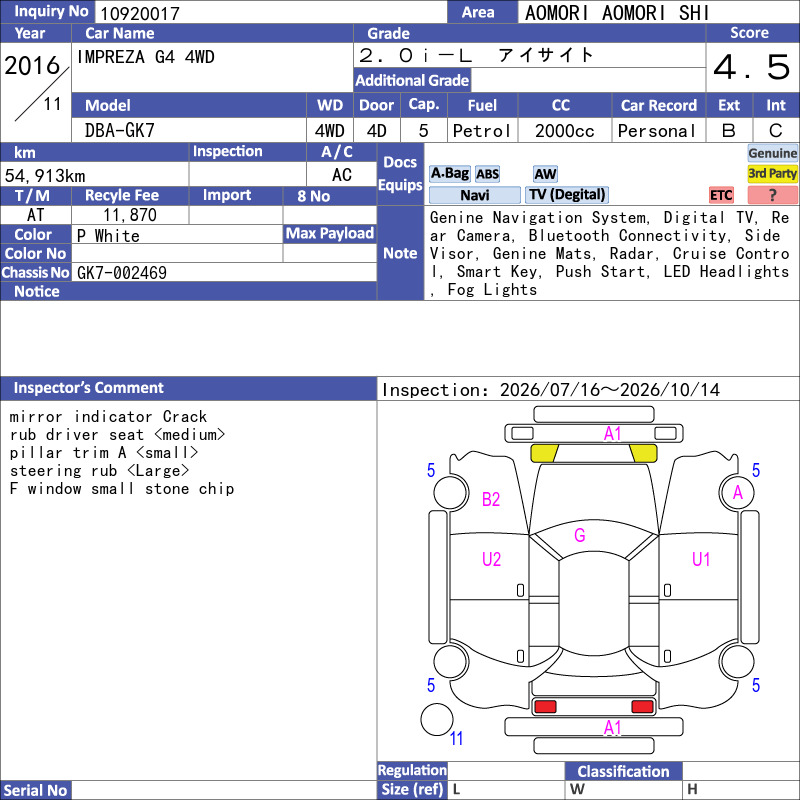Click comment 'steering rub <Large>'

99,470
